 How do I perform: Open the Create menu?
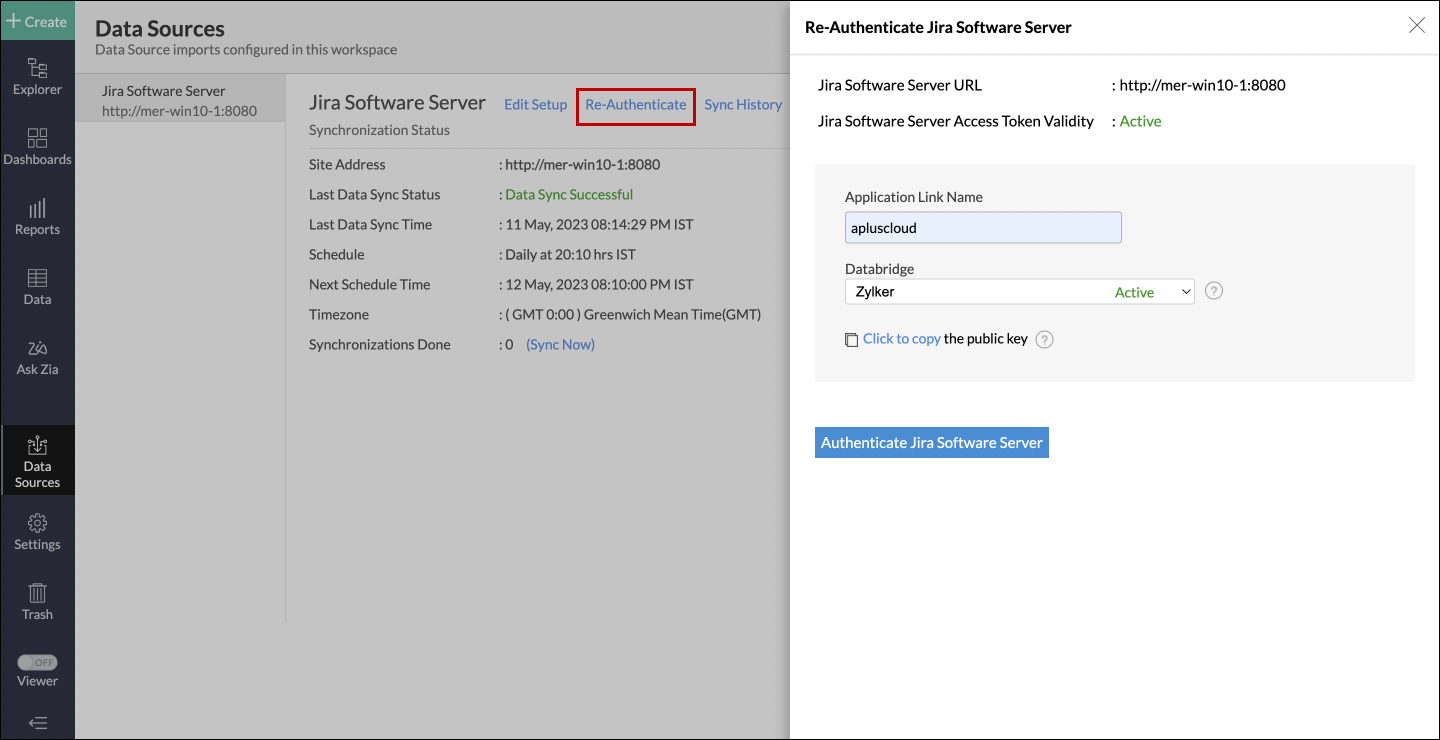click(37, 20)
